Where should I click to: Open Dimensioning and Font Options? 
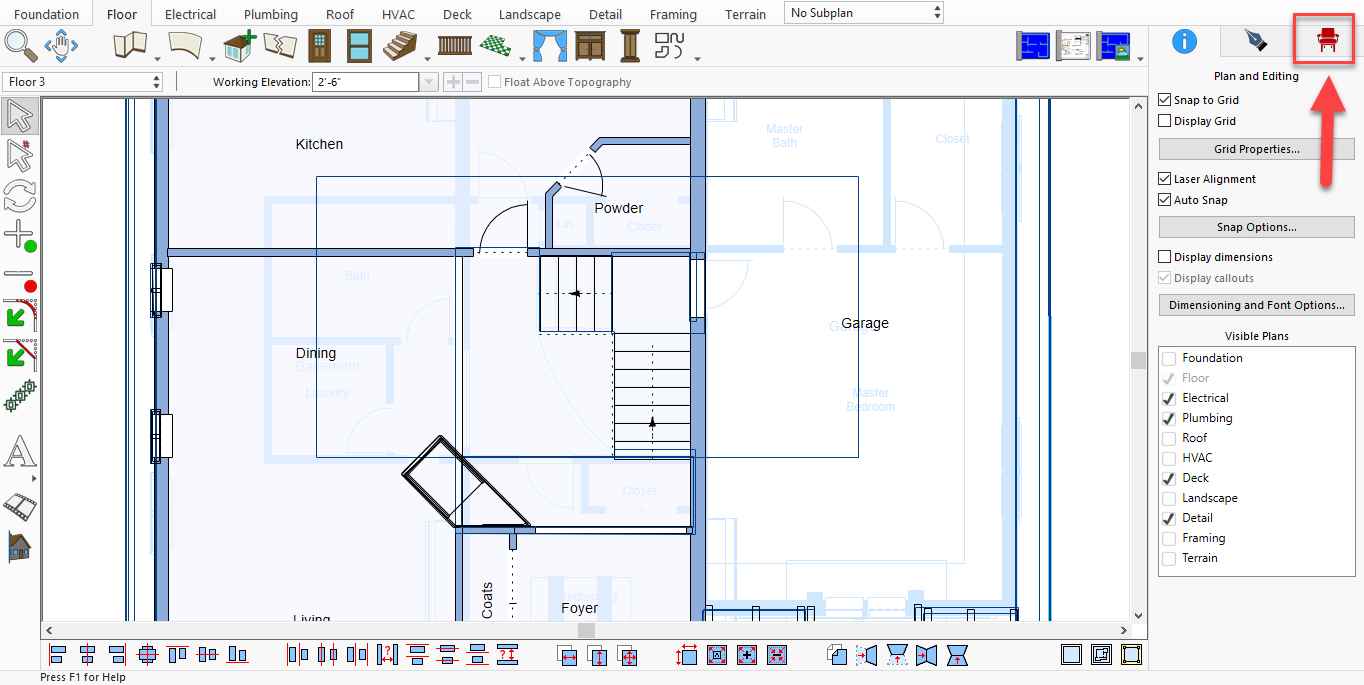1256,305
